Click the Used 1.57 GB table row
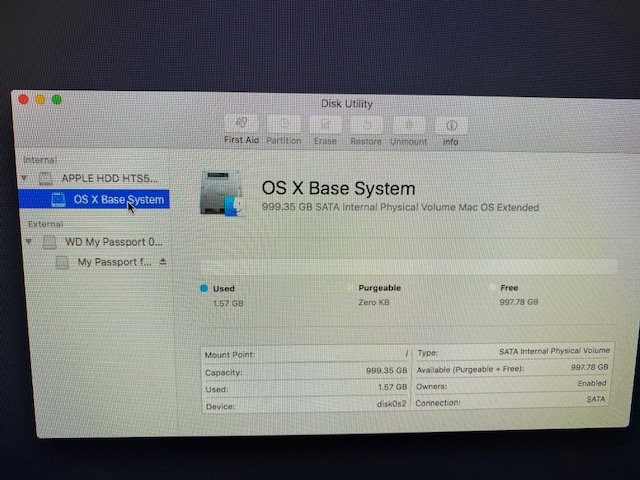640x480 pixels. pos(306,388)
